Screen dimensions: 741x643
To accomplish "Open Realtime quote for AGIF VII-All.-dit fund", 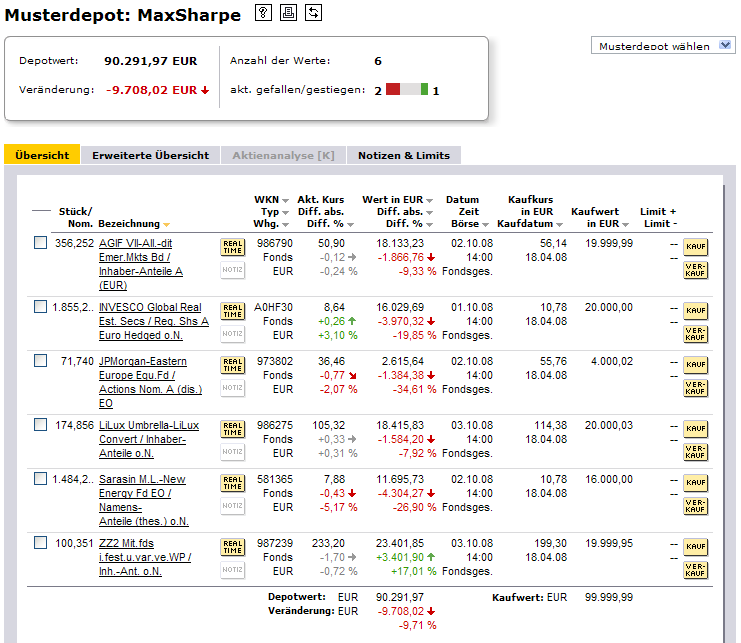I will (232, 248).
